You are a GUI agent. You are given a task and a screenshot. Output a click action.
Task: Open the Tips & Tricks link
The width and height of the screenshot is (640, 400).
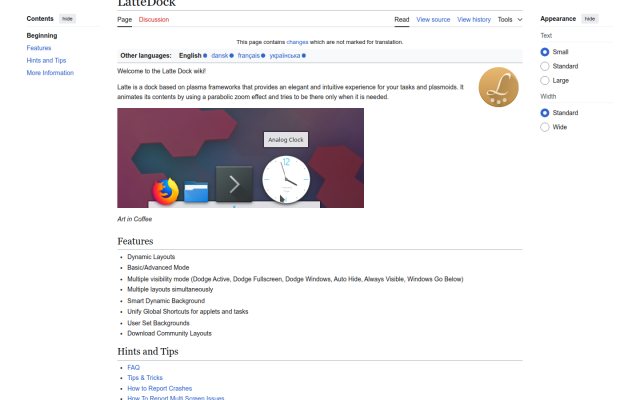point(145,378)
